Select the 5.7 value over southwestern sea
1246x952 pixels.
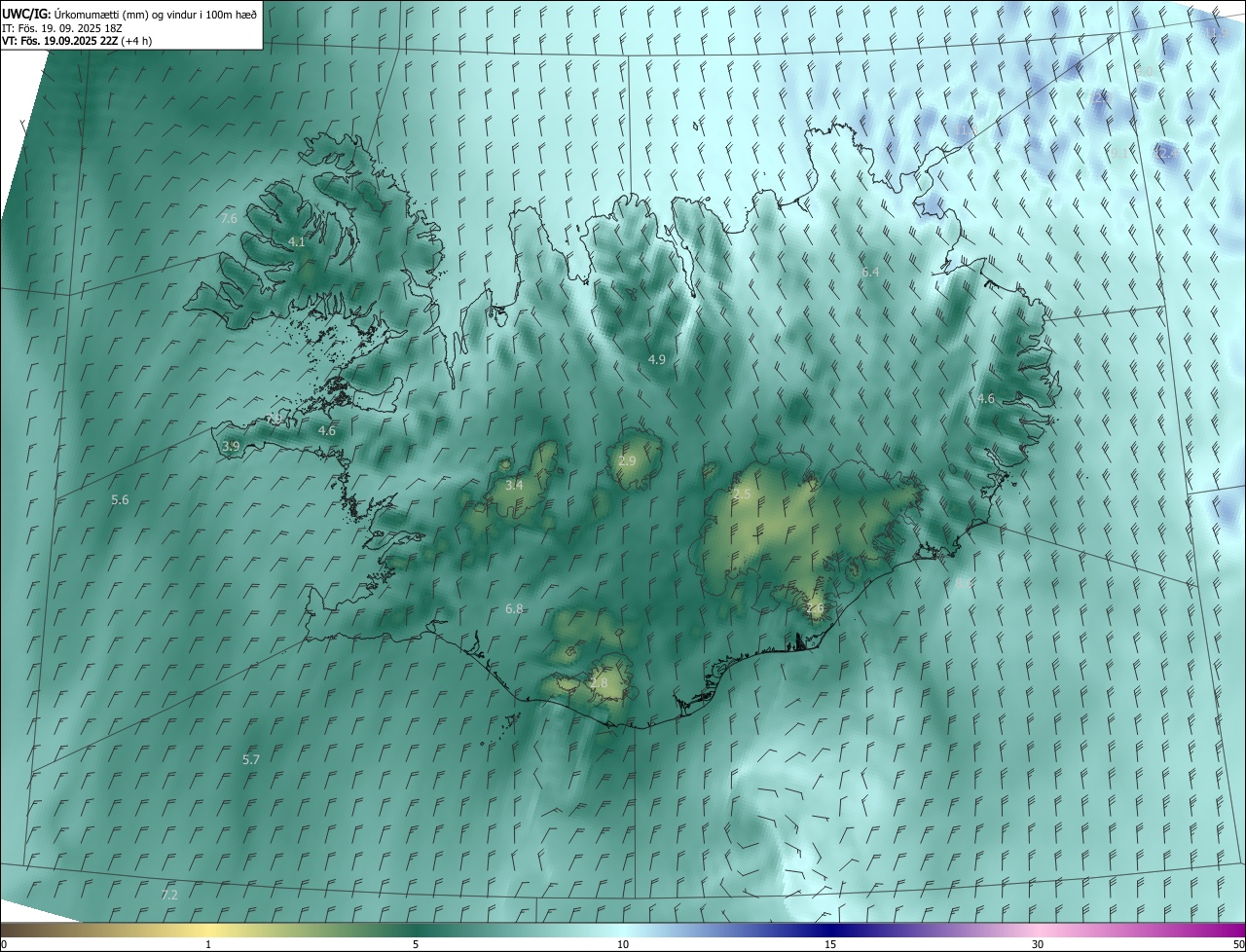(250, 758)
